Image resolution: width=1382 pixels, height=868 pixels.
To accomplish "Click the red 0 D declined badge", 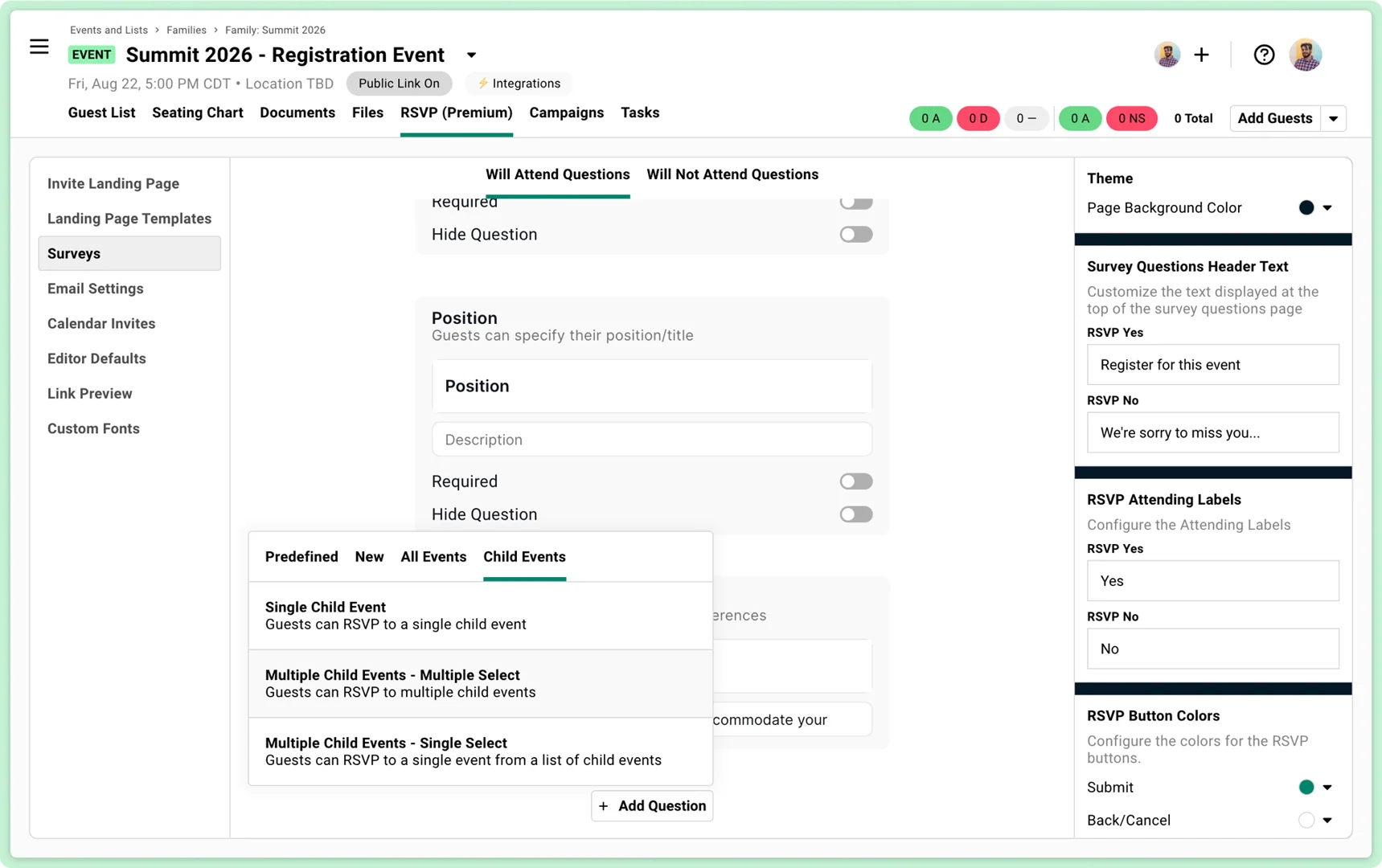I will (978, 118).
